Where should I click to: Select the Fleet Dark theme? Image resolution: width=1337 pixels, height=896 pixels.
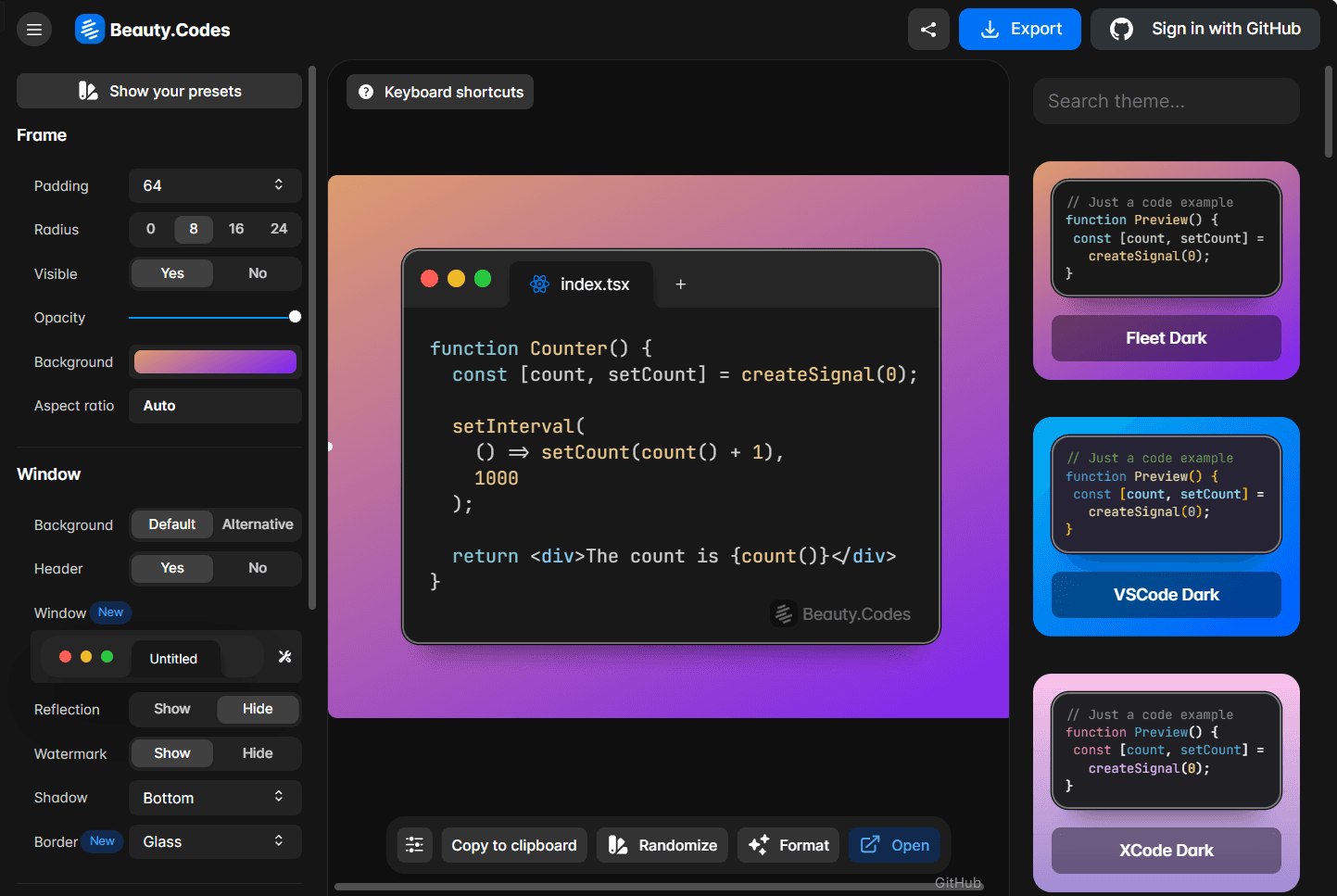pyautogui.click(x=1167, y=338)
